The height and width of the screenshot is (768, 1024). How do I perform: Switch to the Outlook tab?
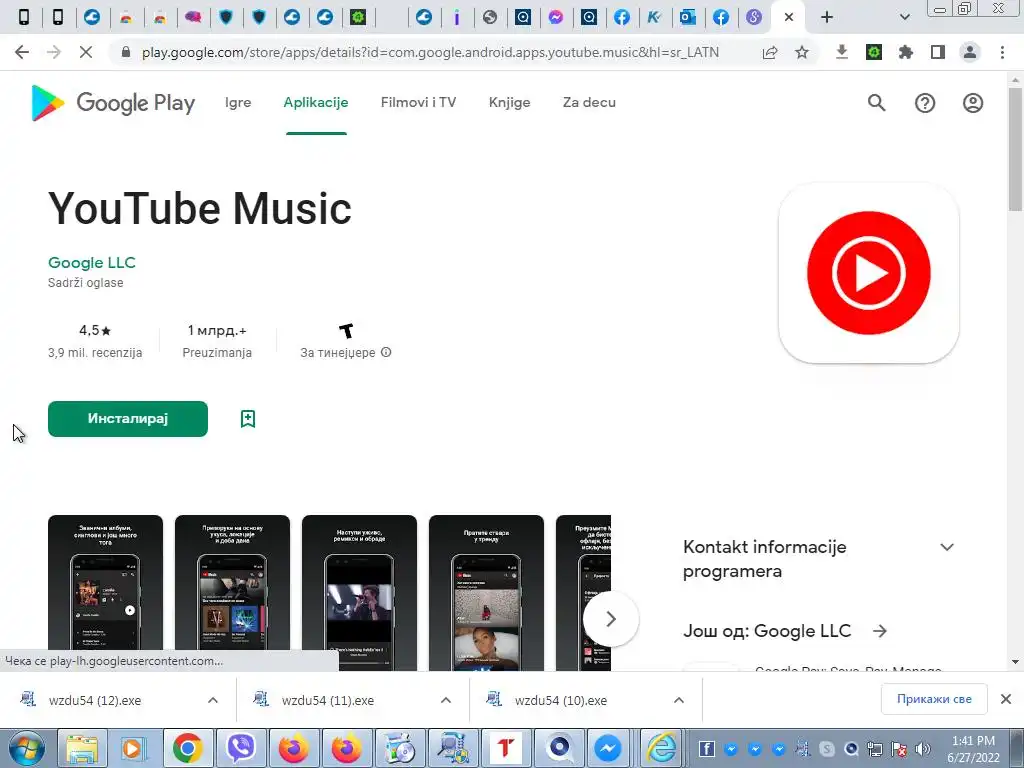click(x=688, y=18)
